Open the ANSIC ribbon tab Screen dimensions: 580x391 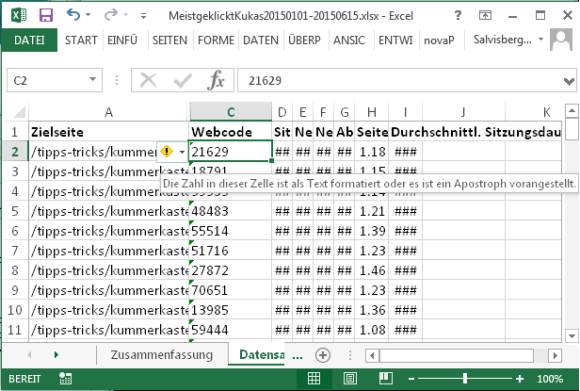349,40
